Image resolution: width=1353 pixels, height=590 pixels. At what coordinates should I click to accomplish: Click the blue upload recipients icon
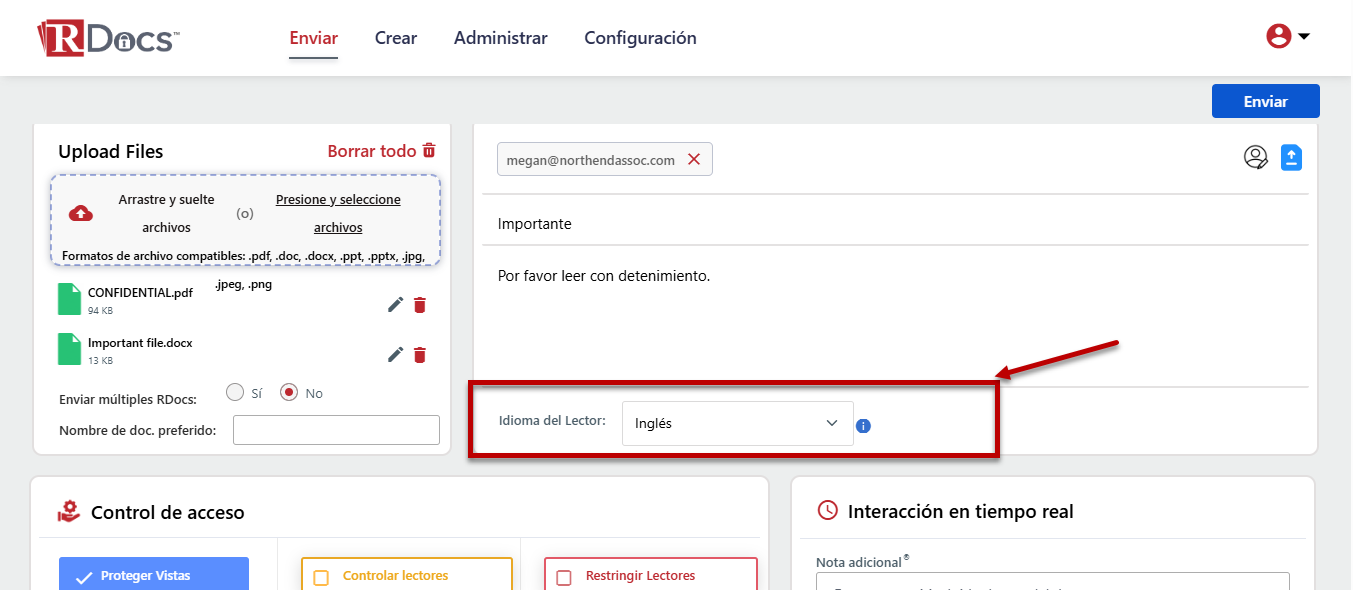(1291, 157)
